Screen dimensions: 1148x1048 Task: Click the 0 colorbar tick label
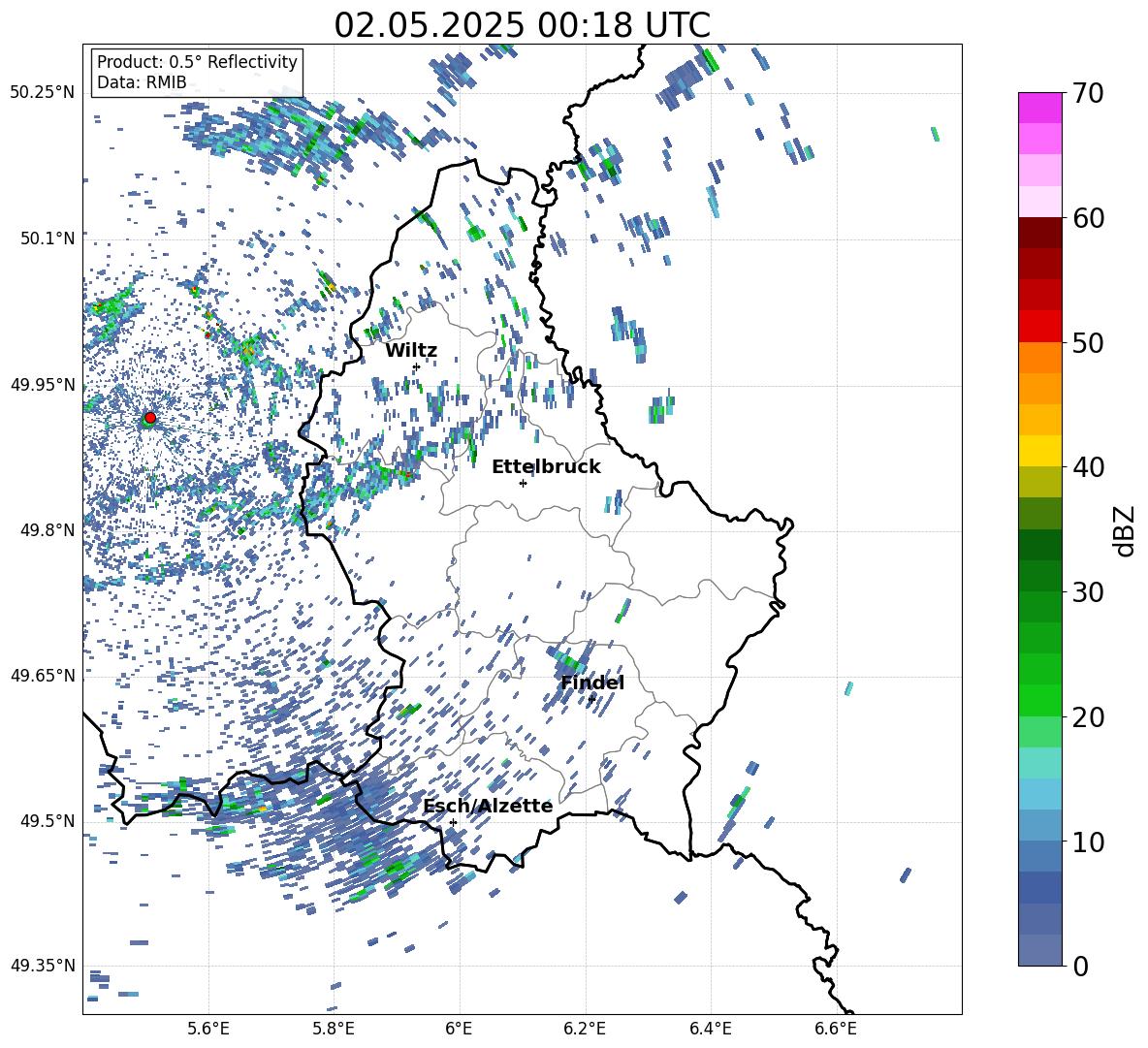click(1080, 966)
